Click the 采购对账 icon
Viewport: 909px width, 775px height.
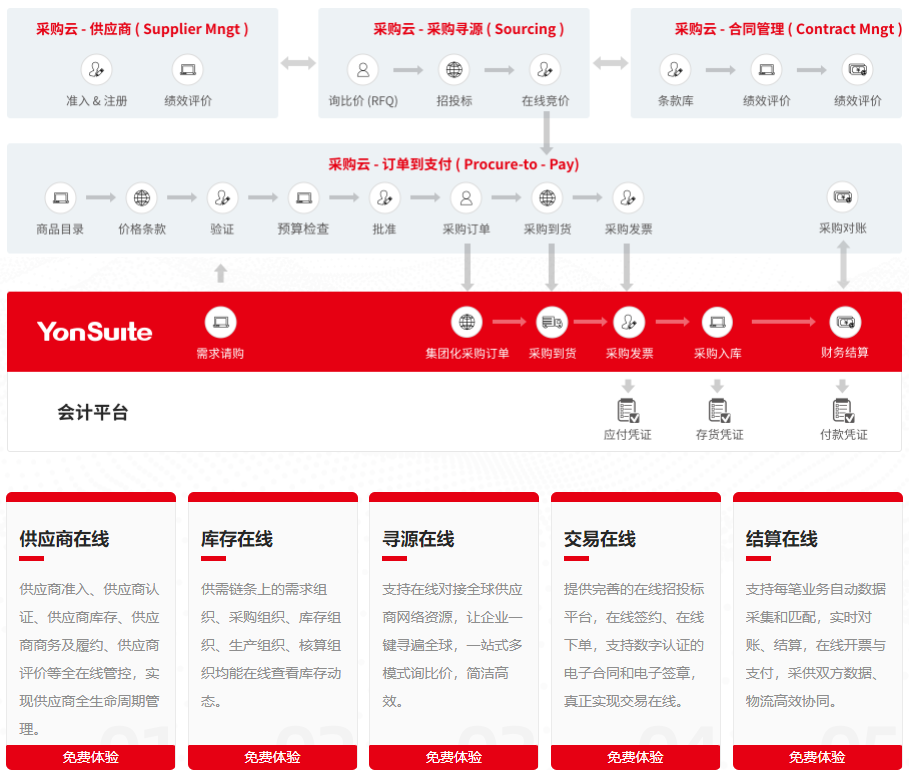click(x=842, y=198)
